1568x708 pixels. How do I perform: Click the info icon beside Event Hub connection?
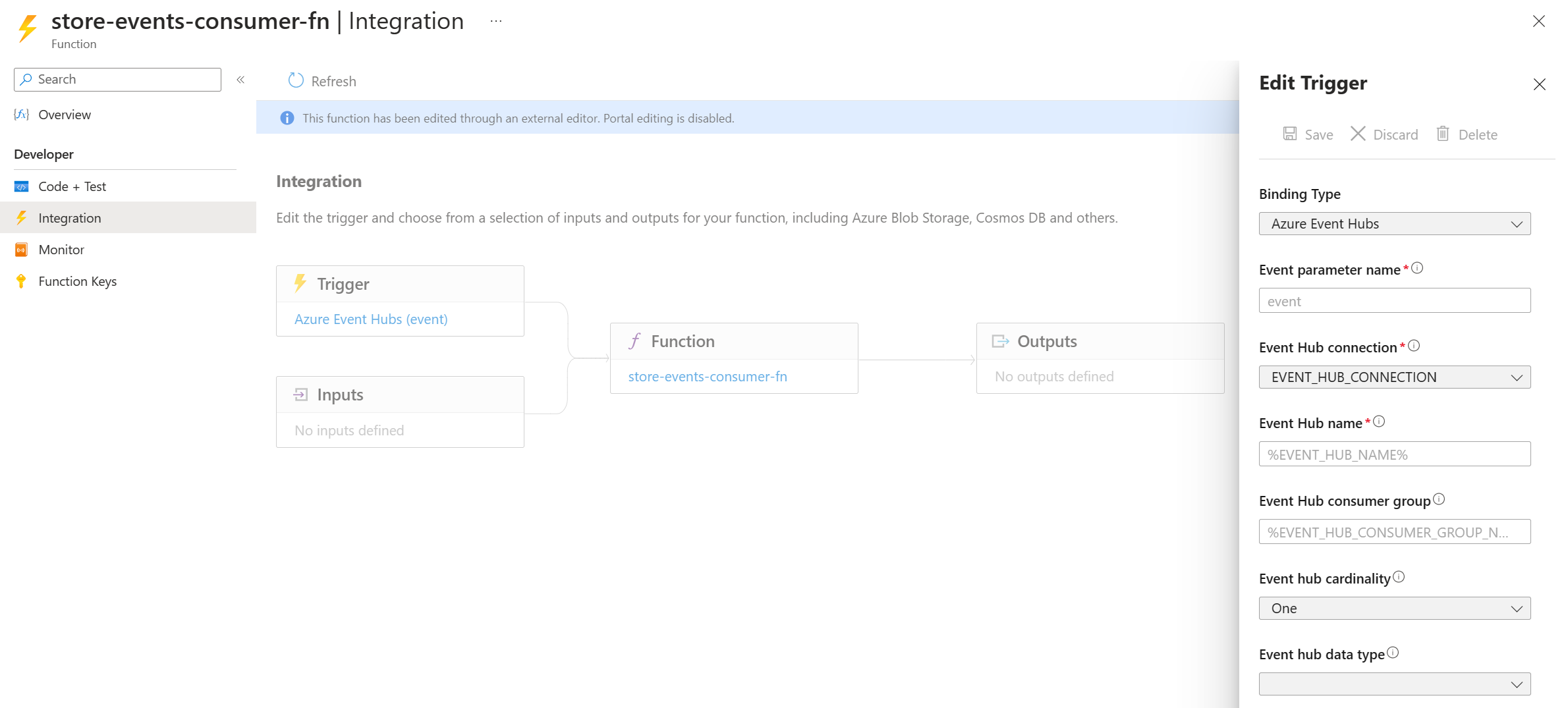pos(1414,346)
